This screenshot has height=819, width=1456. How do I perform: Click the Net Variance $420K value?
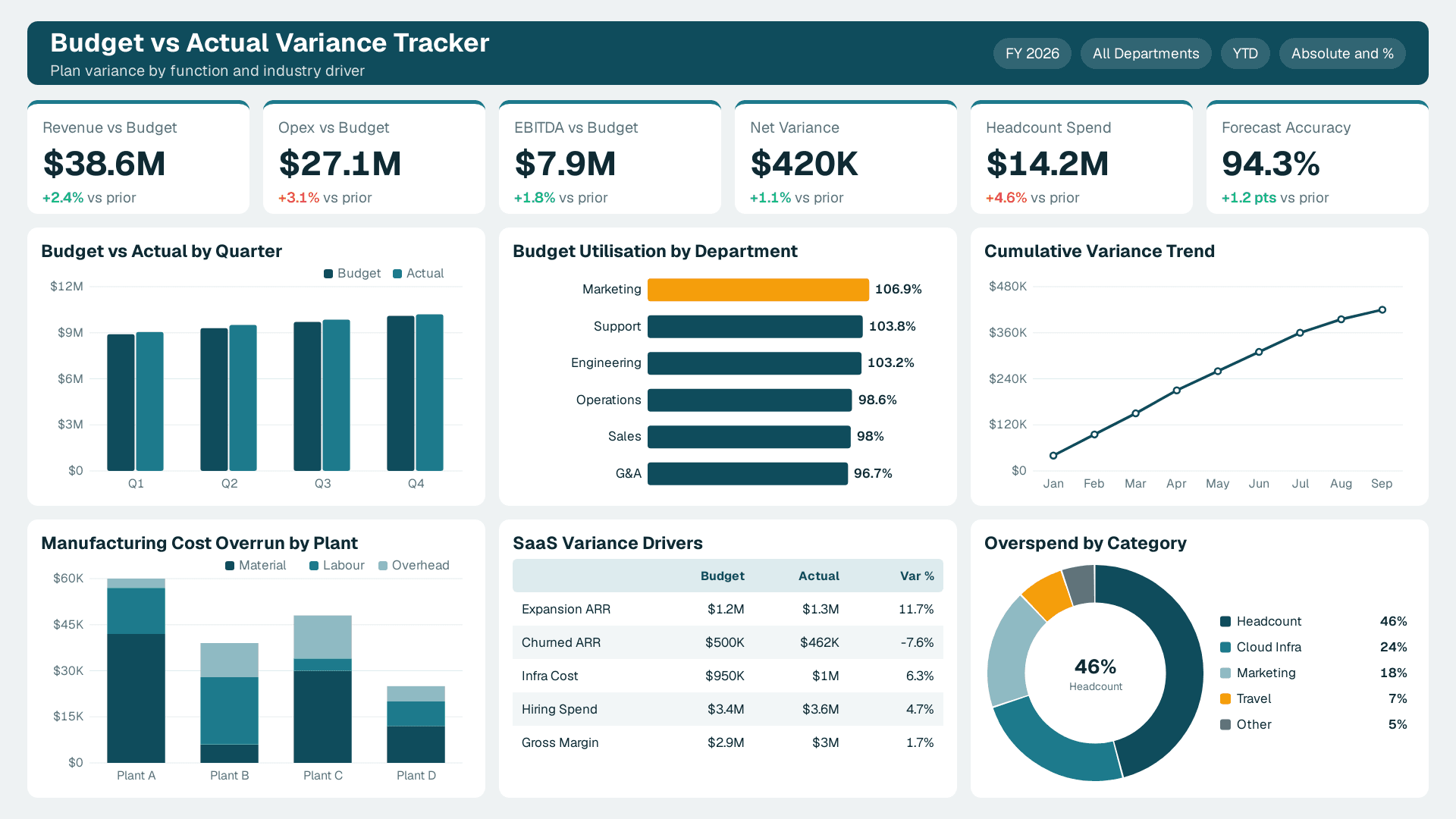[804, 164]
